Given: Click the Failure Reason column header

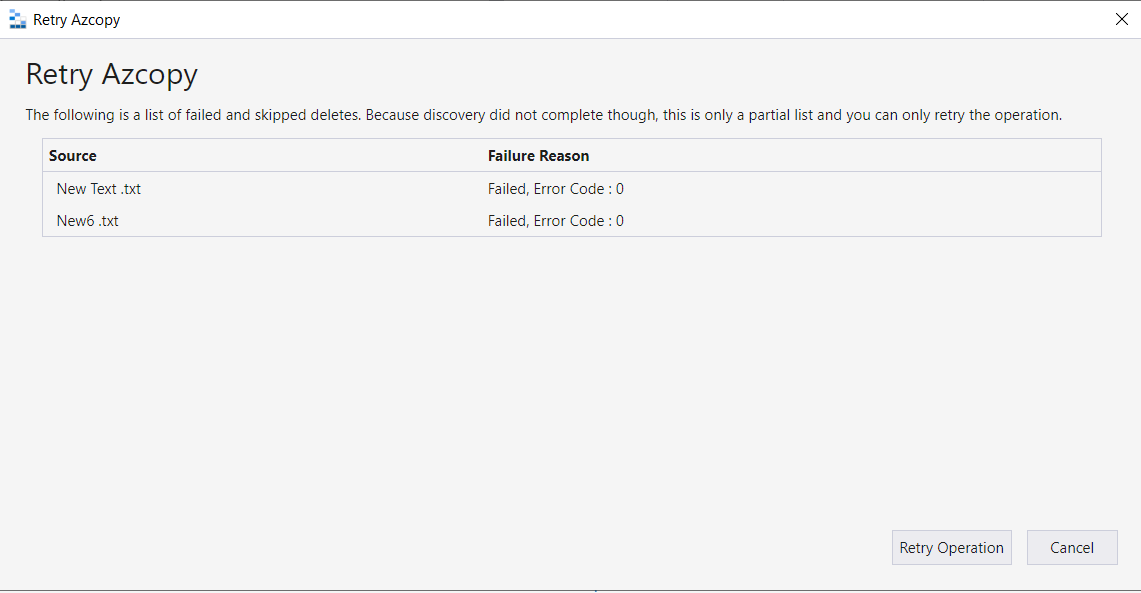Looking at the screenshot, I should 537,156.
